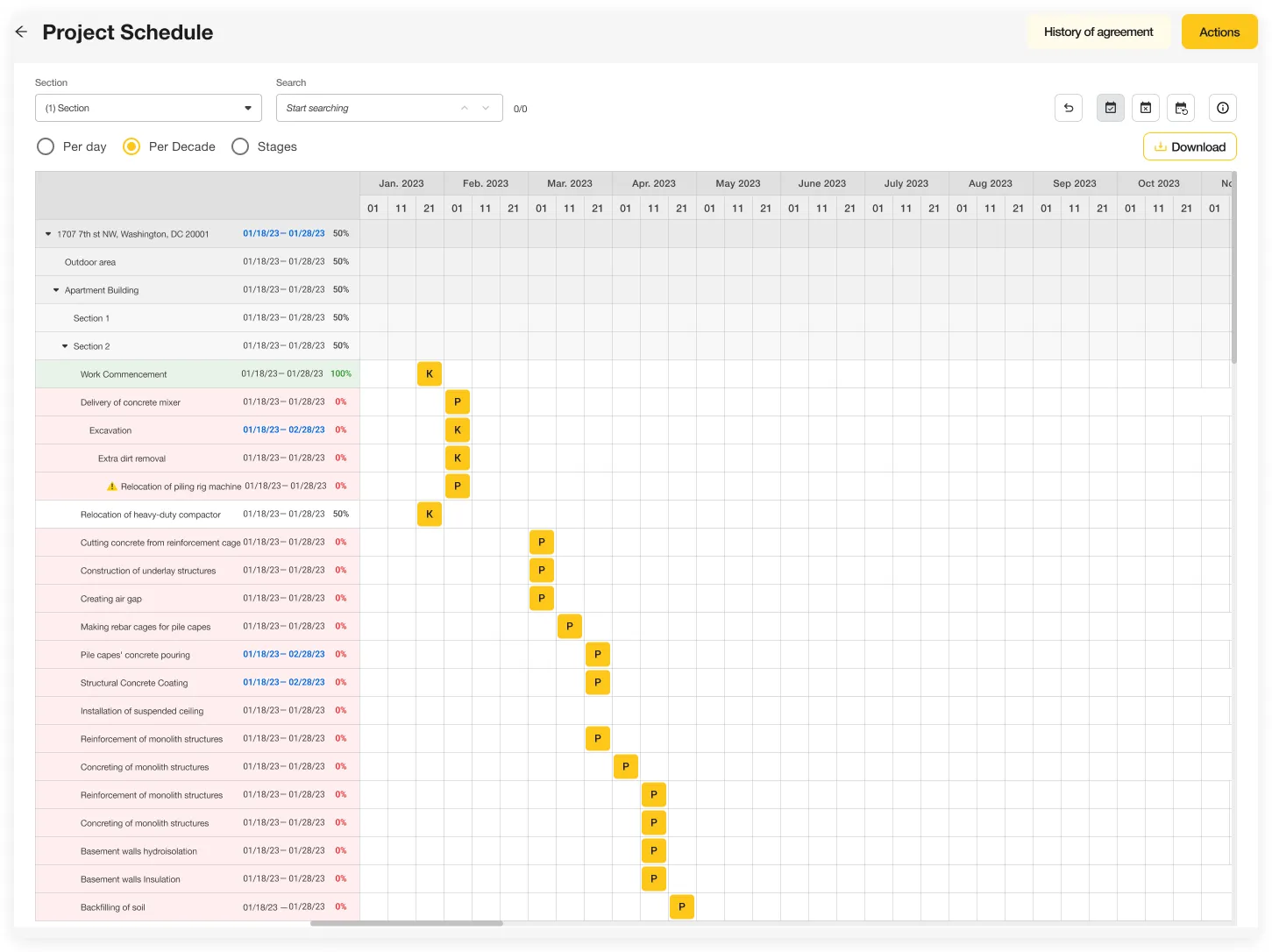
Task: Open the info circle icon
Action: 1223,108
